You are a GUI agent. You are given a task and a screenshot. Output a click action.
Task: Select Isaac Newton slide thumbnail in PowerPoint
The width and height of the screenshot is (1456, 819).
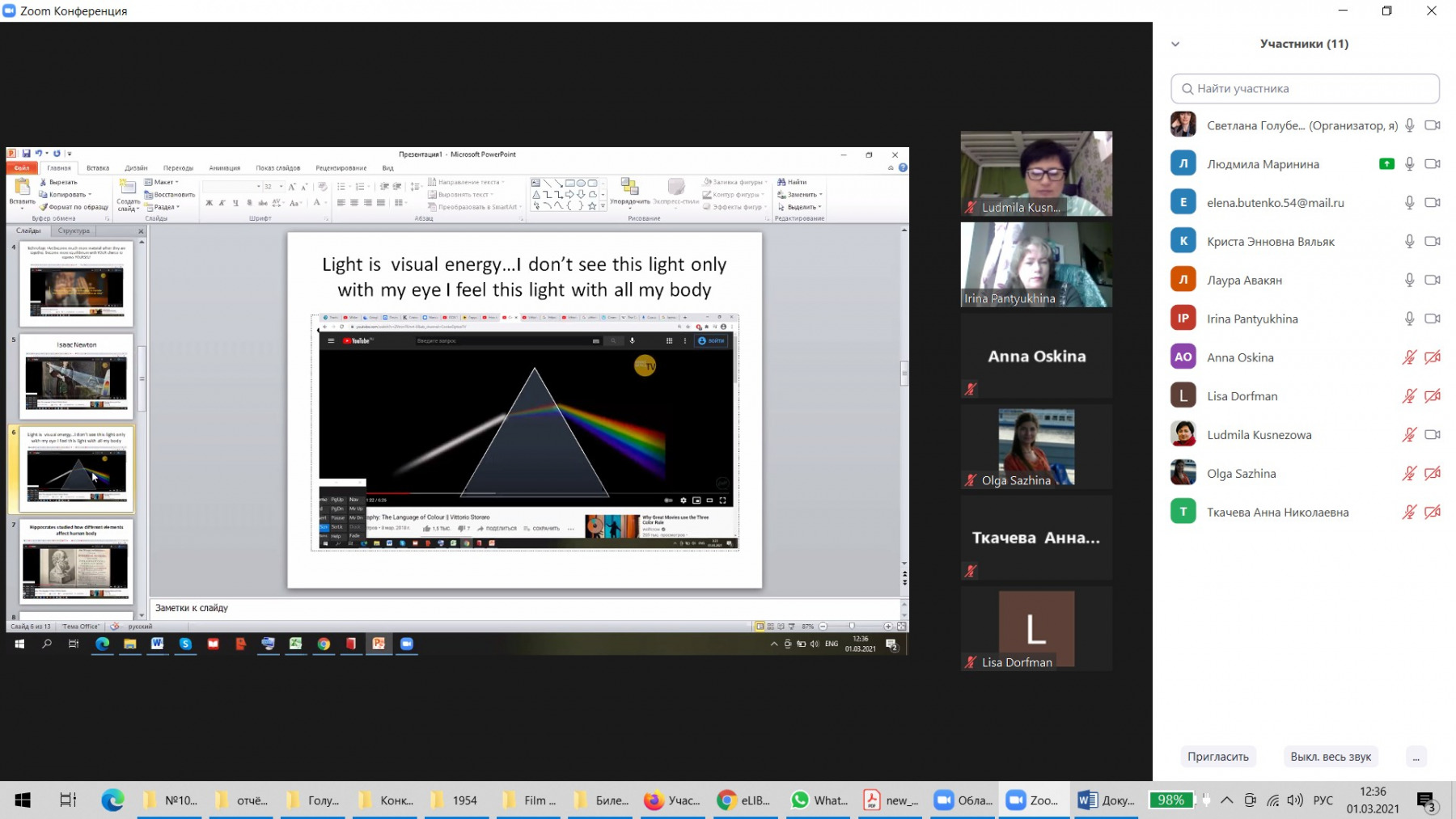point(76,376)
